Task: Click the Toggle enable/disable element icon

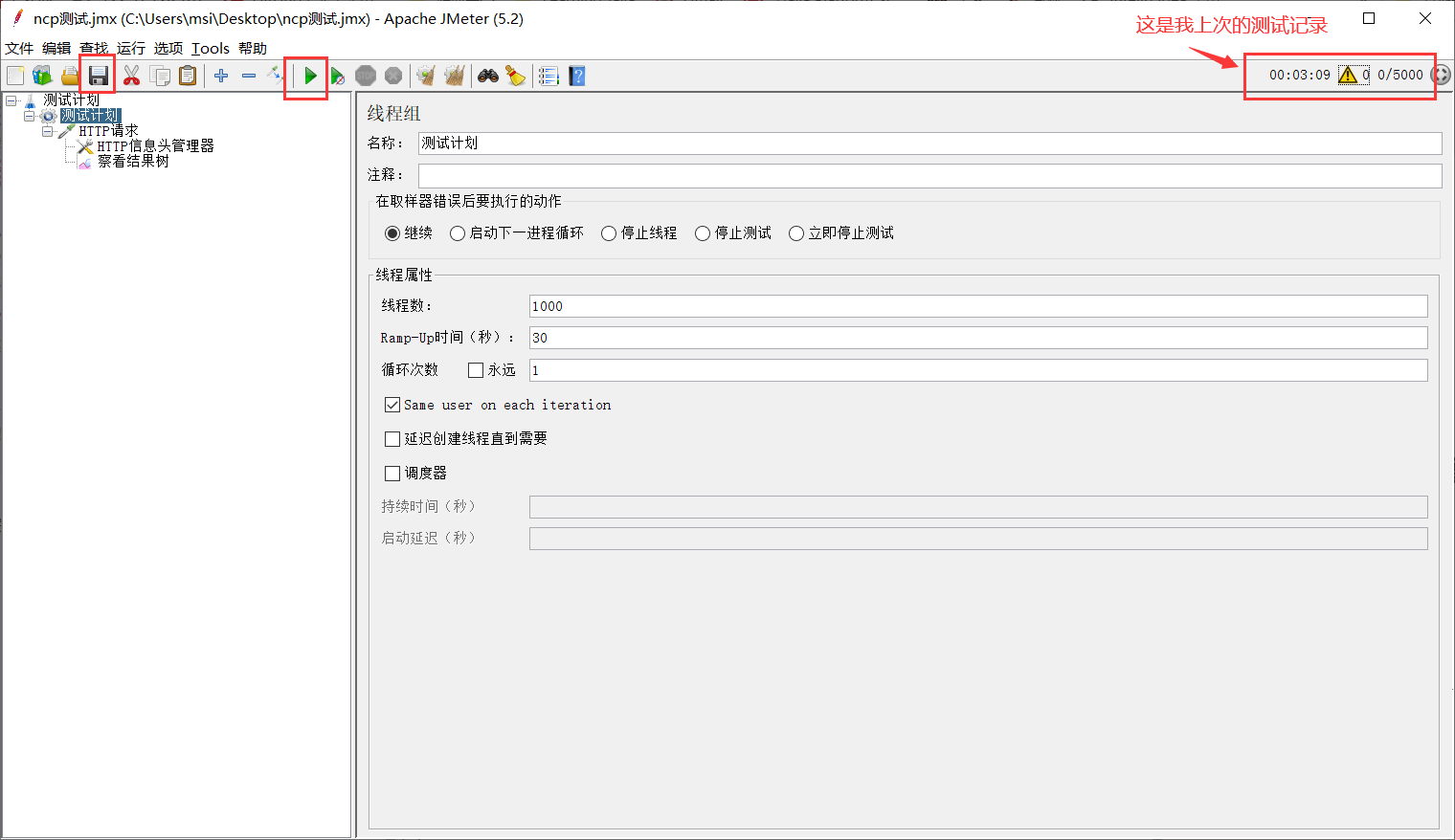Action: point(276,76)
